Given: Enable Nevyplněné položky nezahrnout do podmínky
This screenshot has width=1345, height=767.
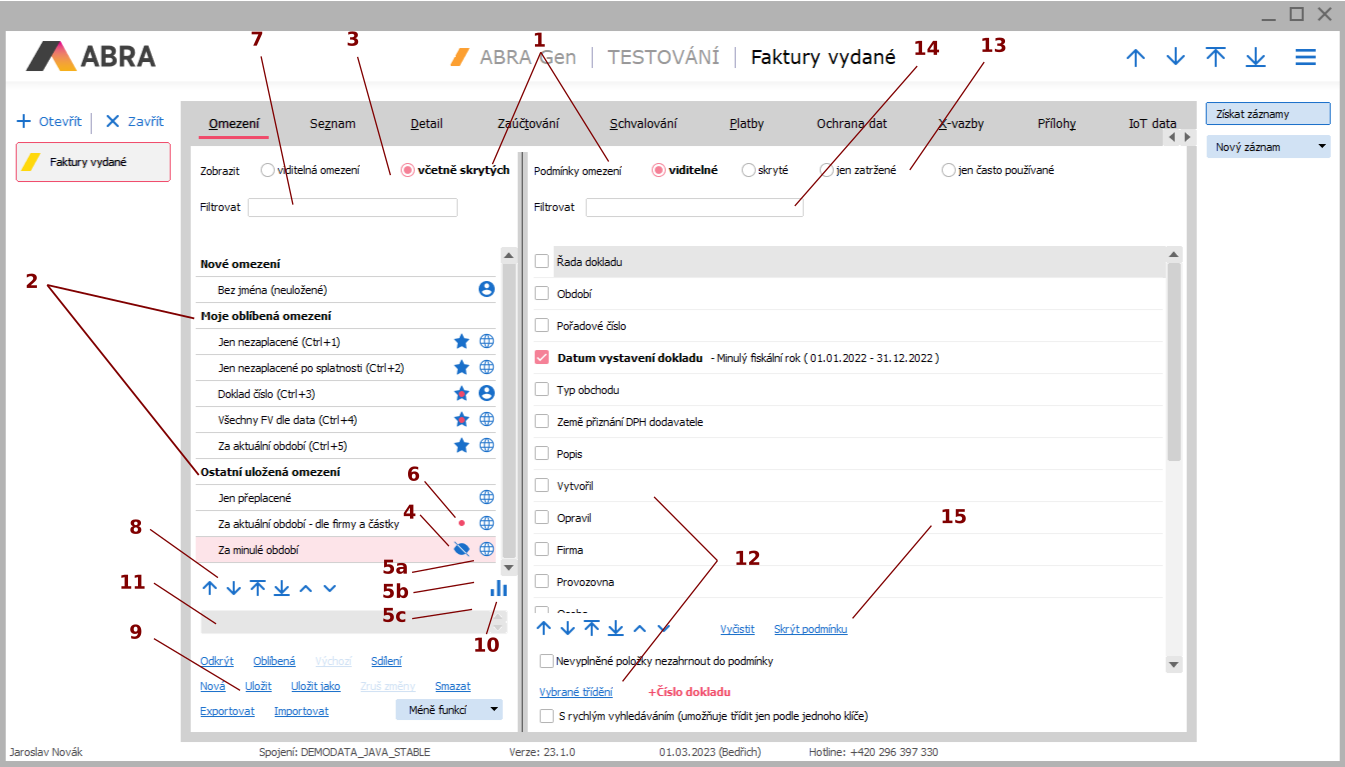Looking at the screenshot, I should pyautogui.click(x=547, y=660).
